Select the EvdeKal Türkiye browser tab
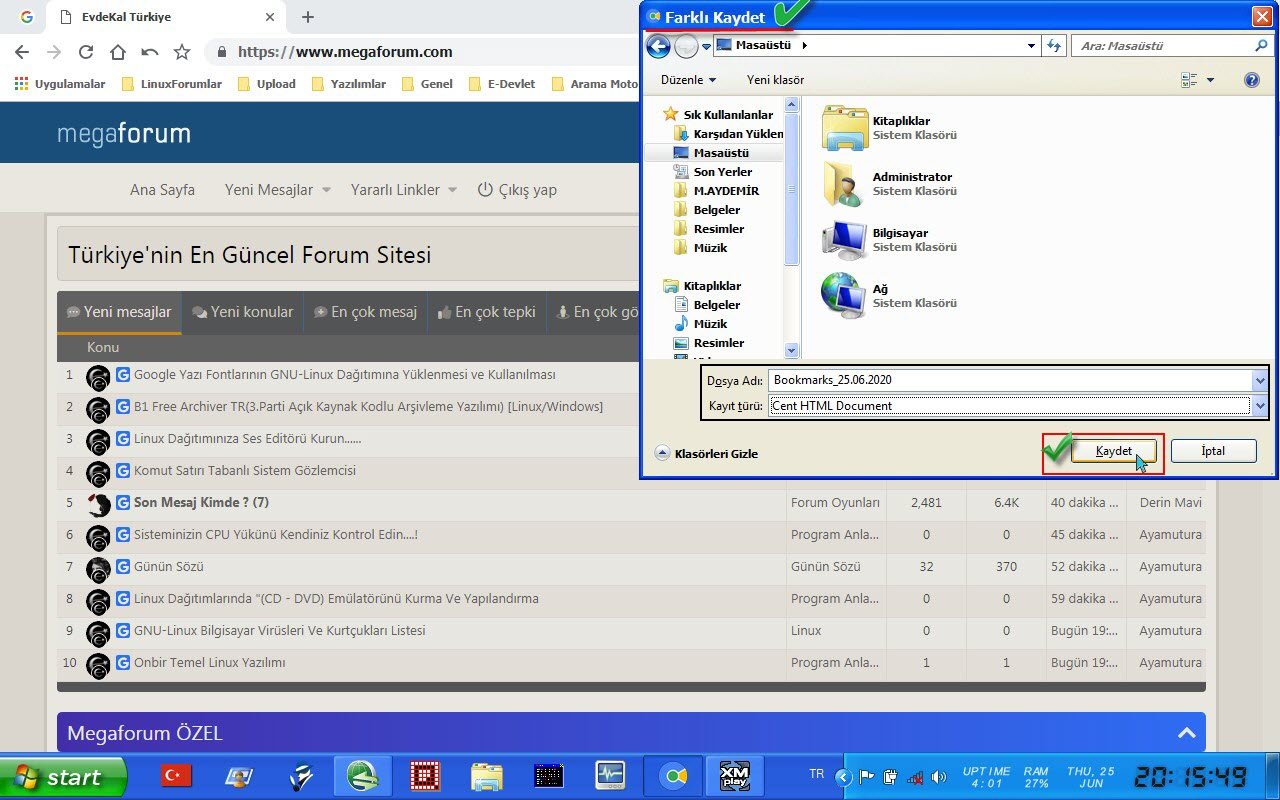The width and height of the screenshot is (1280, 800). coord(166,17)
